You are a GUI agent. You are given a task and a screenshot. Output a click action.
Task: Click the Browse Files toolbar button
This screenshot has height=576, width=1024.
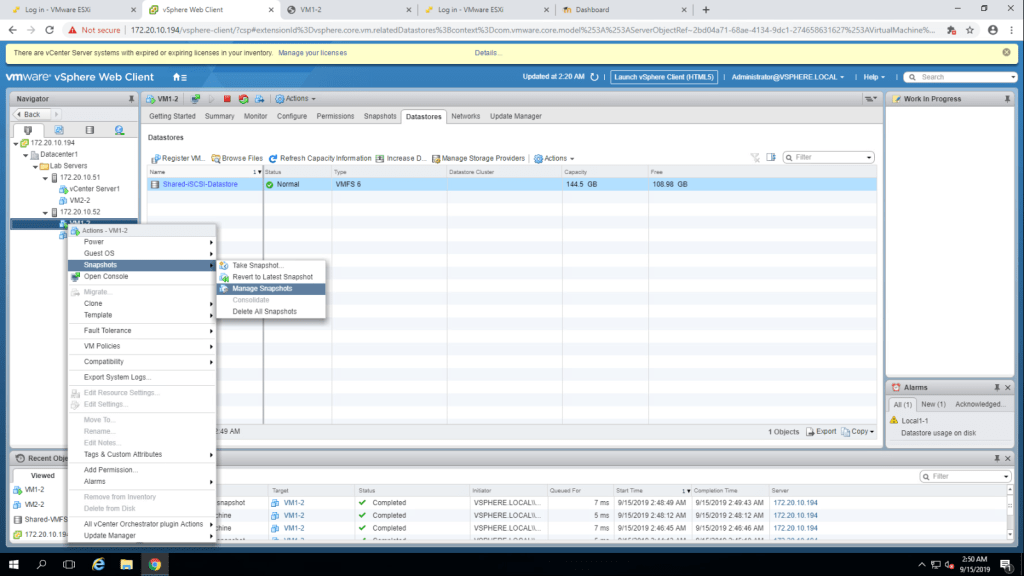[237, 158]
